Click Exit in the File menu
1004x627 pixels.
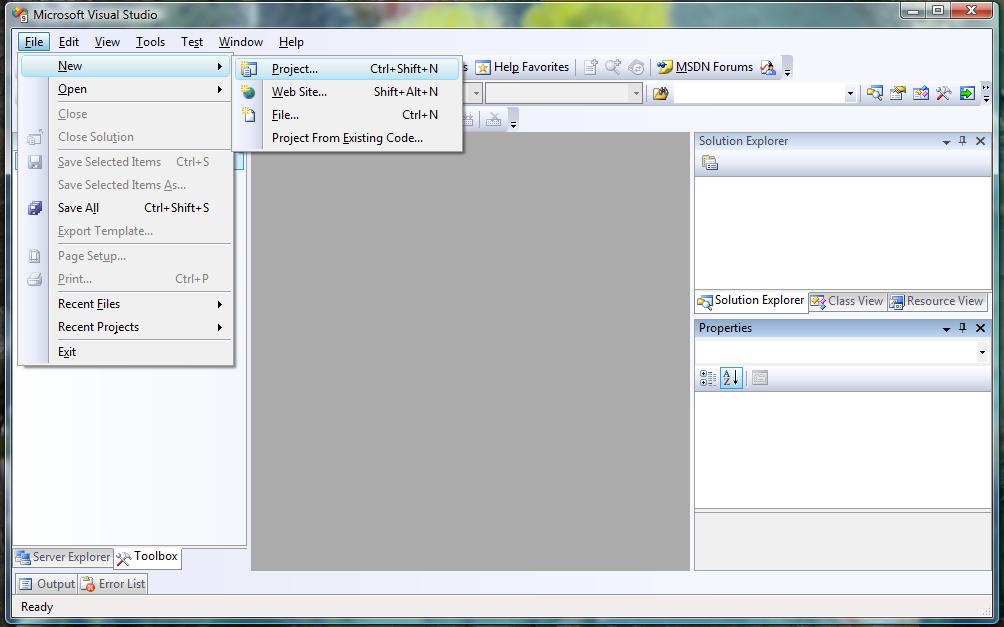[126, 352]
